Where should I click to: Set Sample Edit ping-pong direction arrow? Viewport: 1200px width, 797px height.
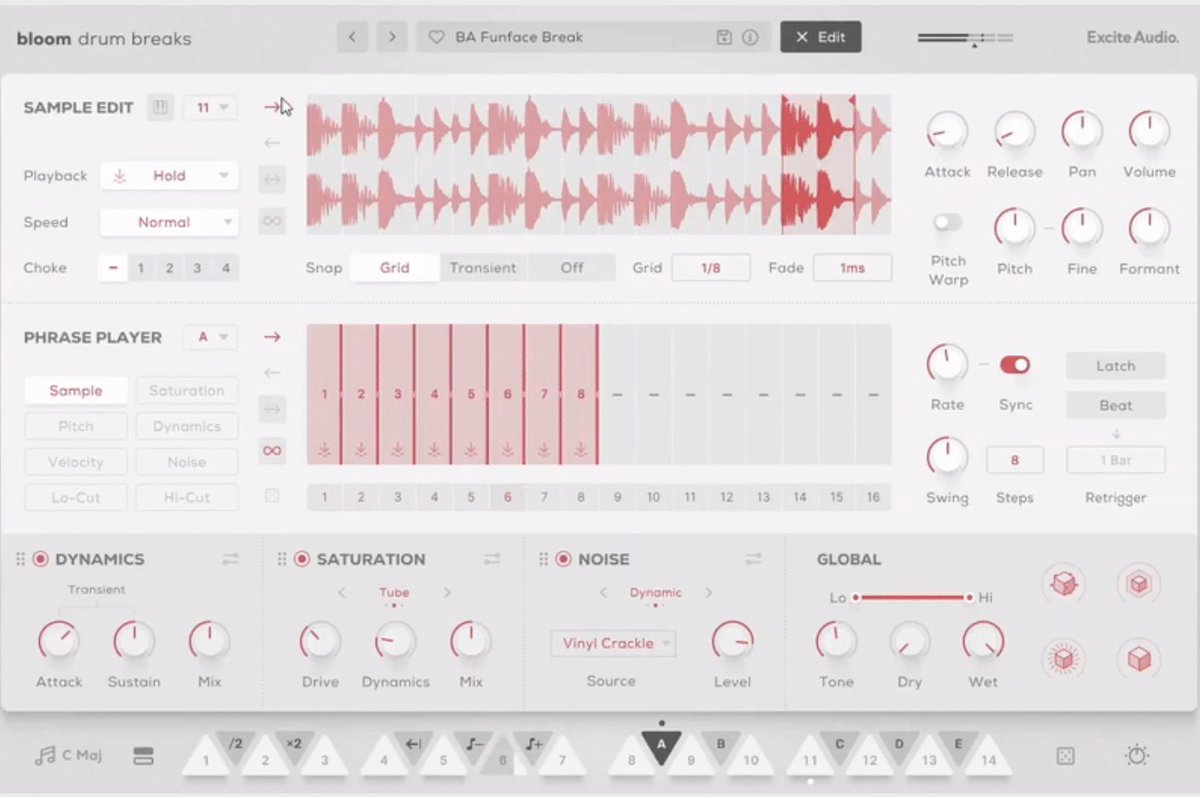272,180
